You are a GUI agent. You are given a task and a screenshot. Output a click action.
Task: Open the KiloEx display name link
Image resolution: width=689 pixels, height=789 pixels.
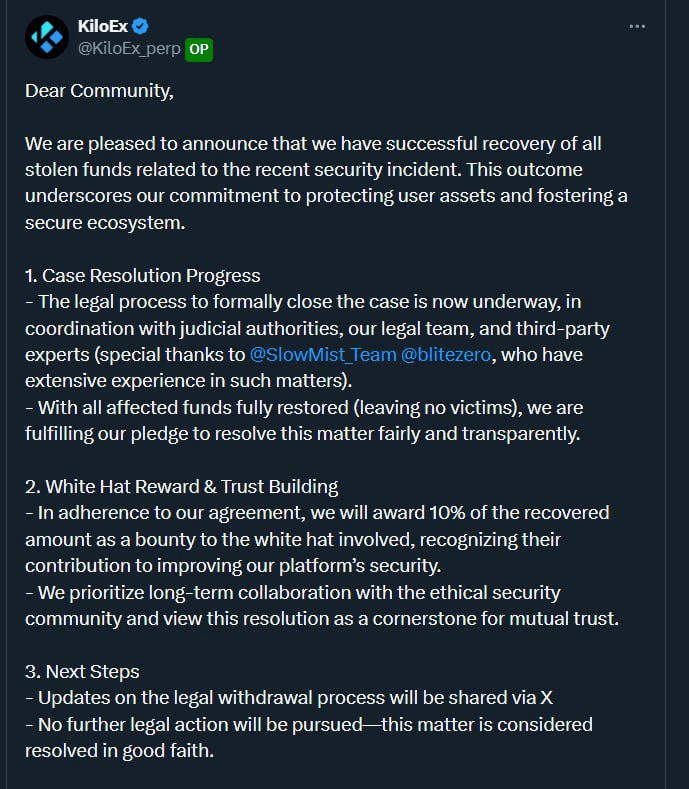[103, 26]
